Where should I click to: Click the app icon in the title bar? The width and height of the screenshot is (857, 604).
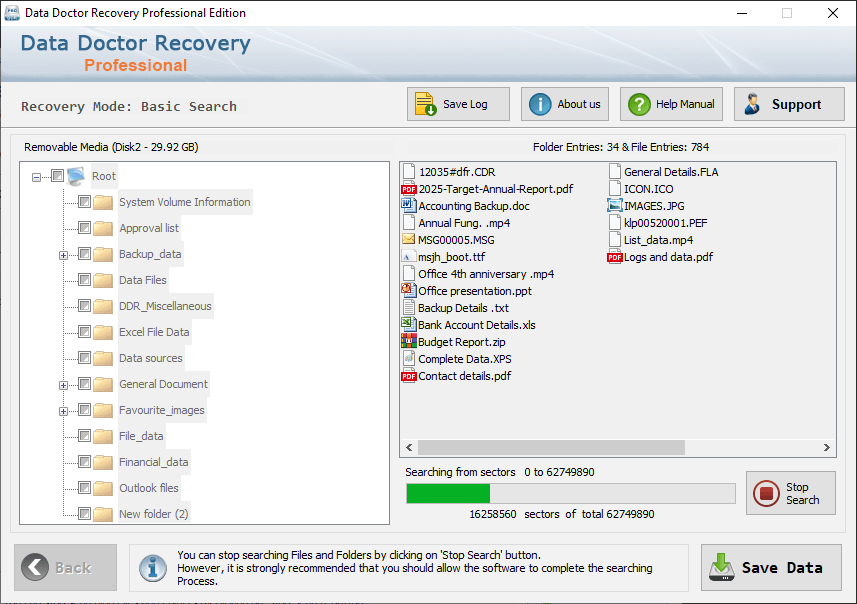point(11,13)
